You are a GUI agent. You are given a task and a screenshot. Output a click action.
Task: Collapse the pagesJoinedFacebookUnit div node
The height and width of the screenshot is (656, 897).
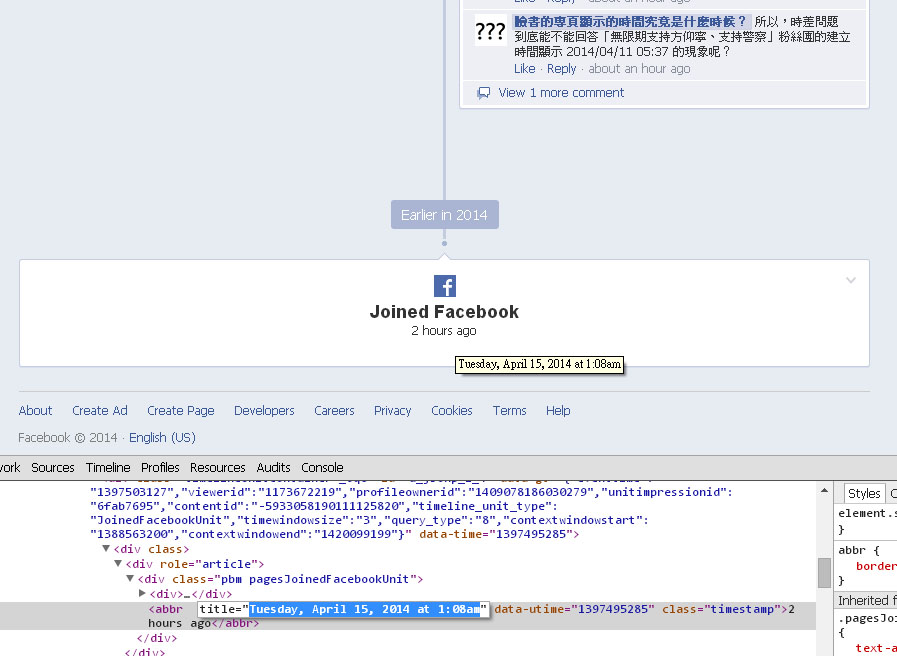130,578
